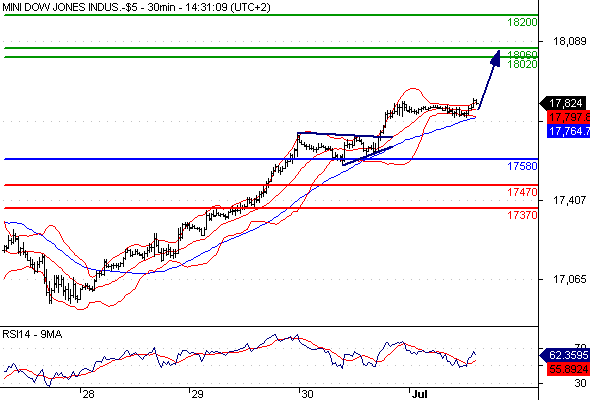Click the 17470 support level label
Image resolution: width=590 pixels, height=400 pixels.
[522, 192]
